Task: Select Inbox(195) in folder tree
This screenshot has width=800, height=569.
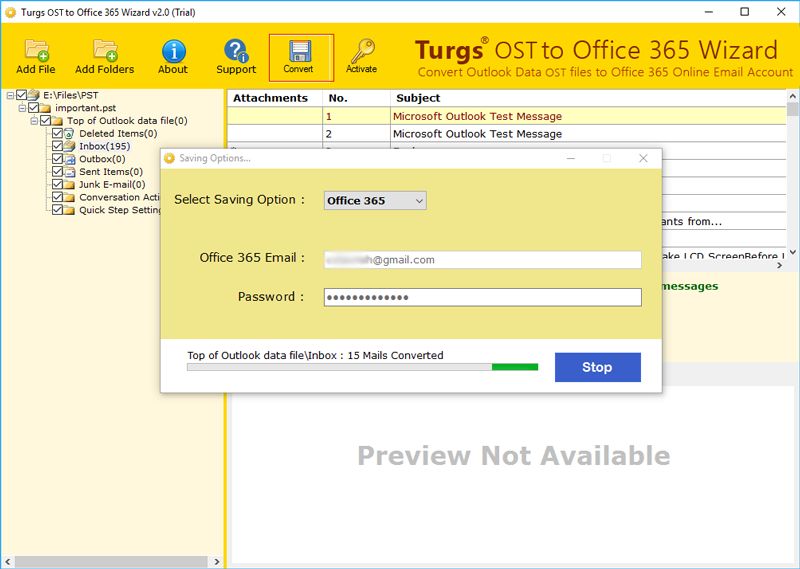Action: point(105,146)
